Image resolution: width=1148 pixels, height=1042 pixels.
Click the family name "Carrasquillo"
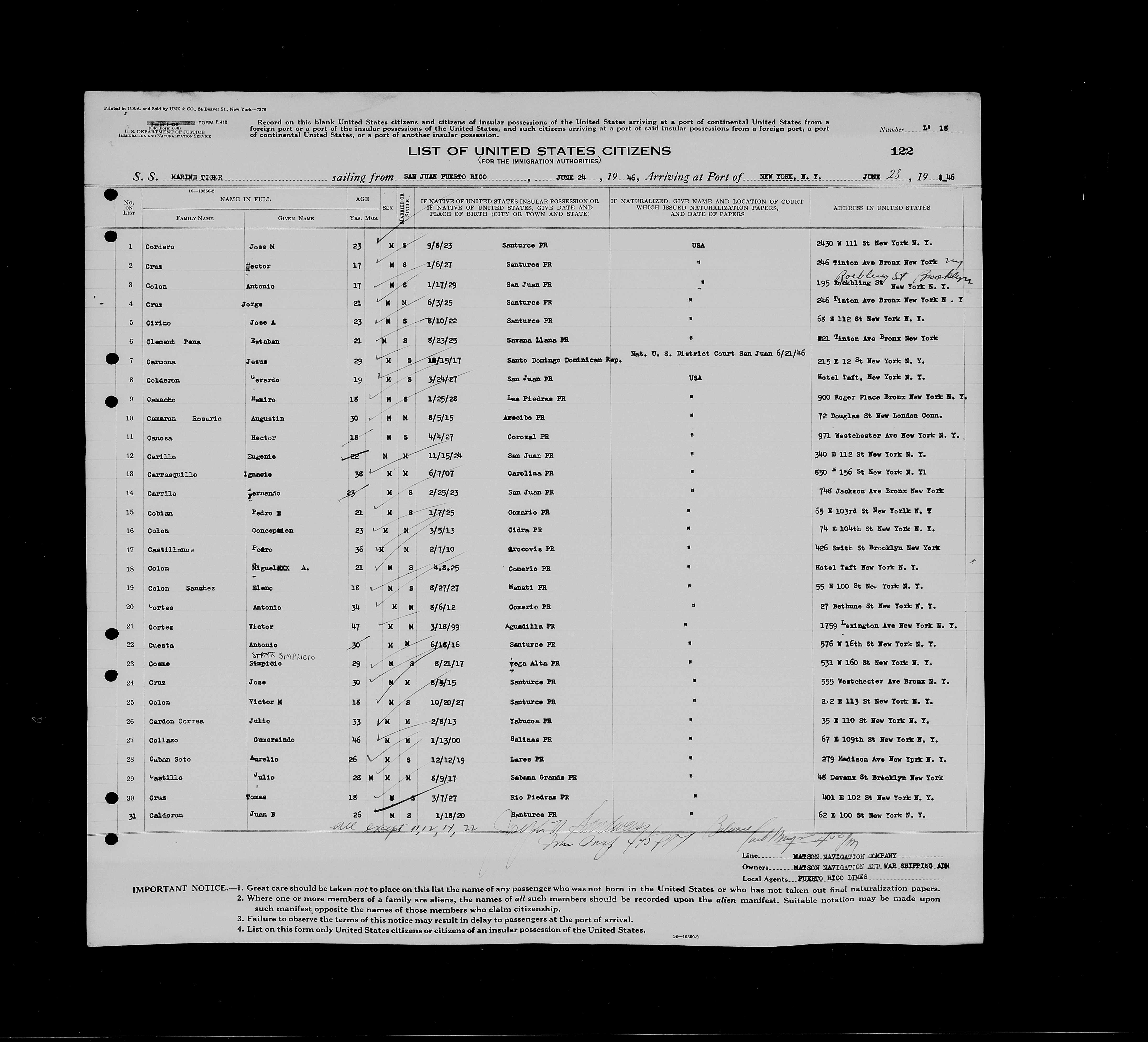pyautogui.click(x=171, y=474)
